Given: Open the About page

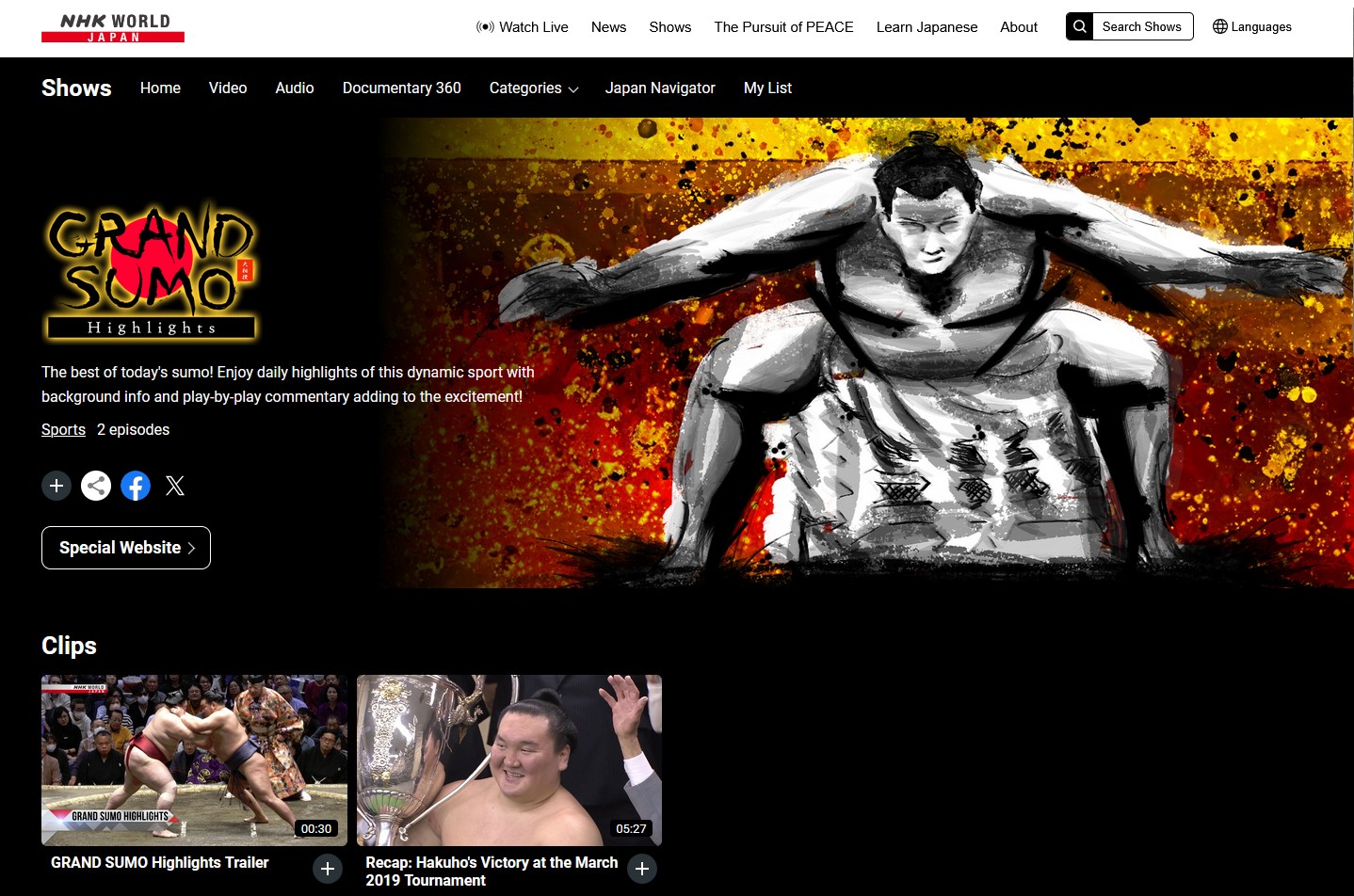Looking at the screenshot, I should coord(1019,26).
